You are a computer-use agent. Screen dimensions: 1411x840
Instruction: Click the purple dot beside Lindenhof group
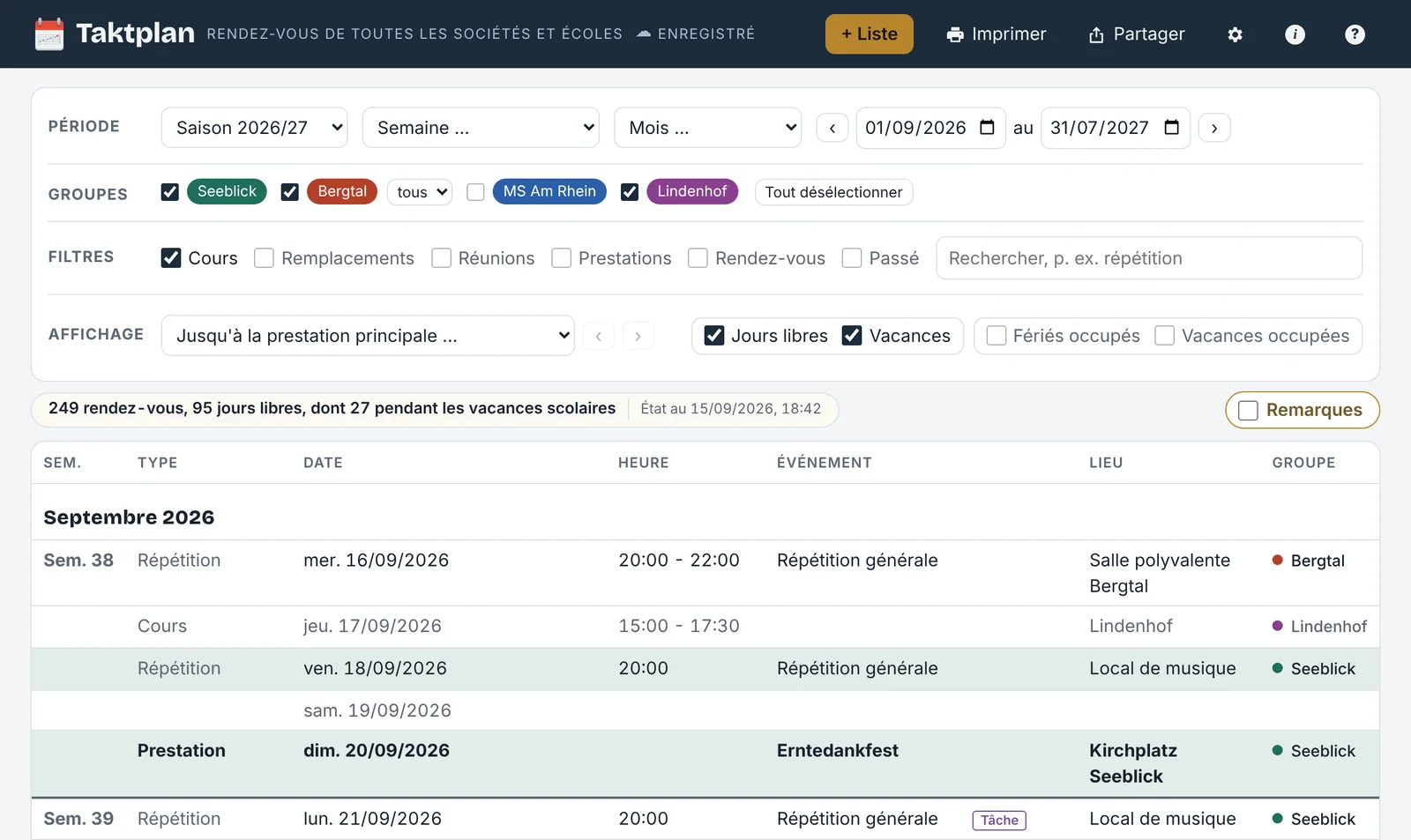1277,626
